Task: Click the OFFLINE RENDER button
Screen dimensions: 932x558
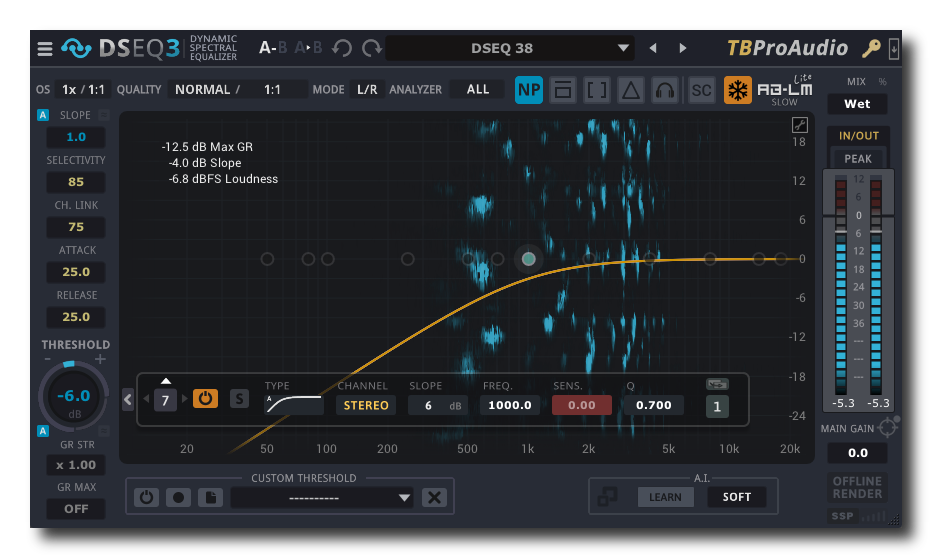Action: [x=857, y=487]
